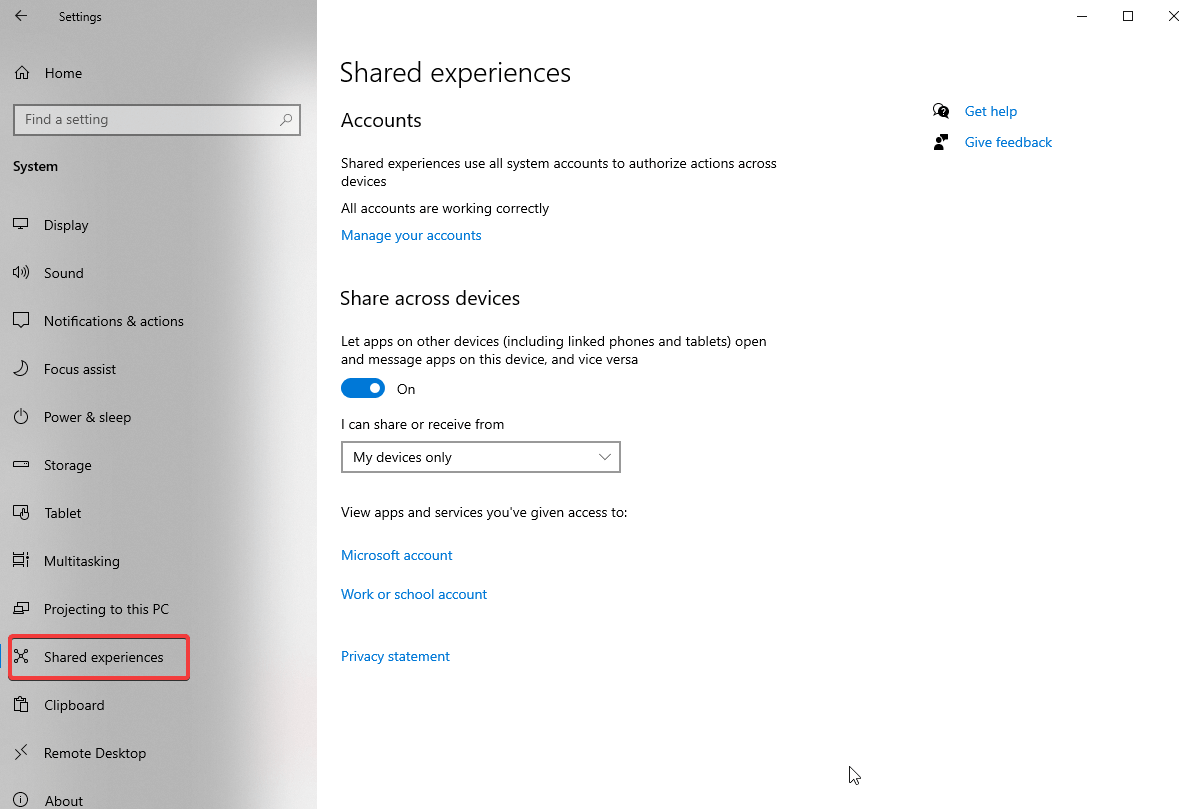Select the Tablet settings entry
Image resolution: width=1188 pixels, height=809 pixels.
[63, 513]
